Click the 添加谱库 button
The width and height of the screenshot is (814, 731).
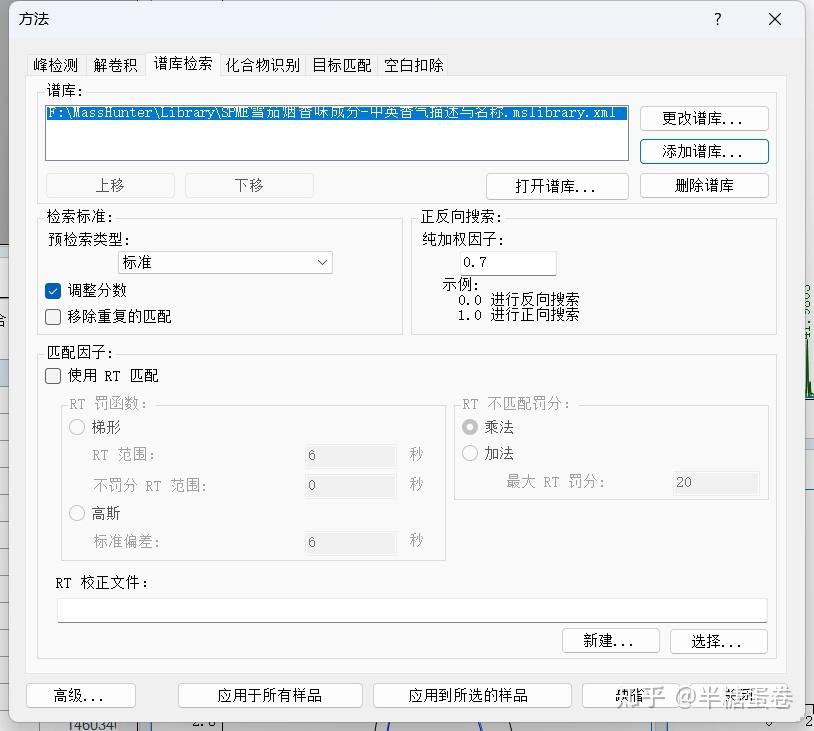(x=704, y=151)
